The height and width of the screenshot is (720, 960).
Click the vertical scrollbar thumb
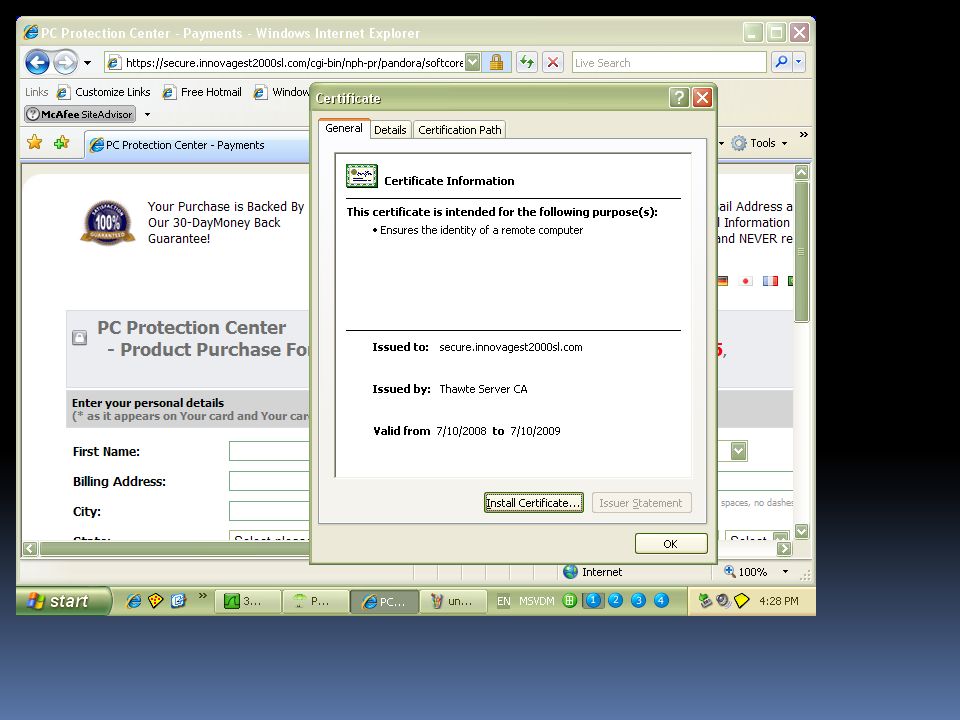click(x=801, y=251)
